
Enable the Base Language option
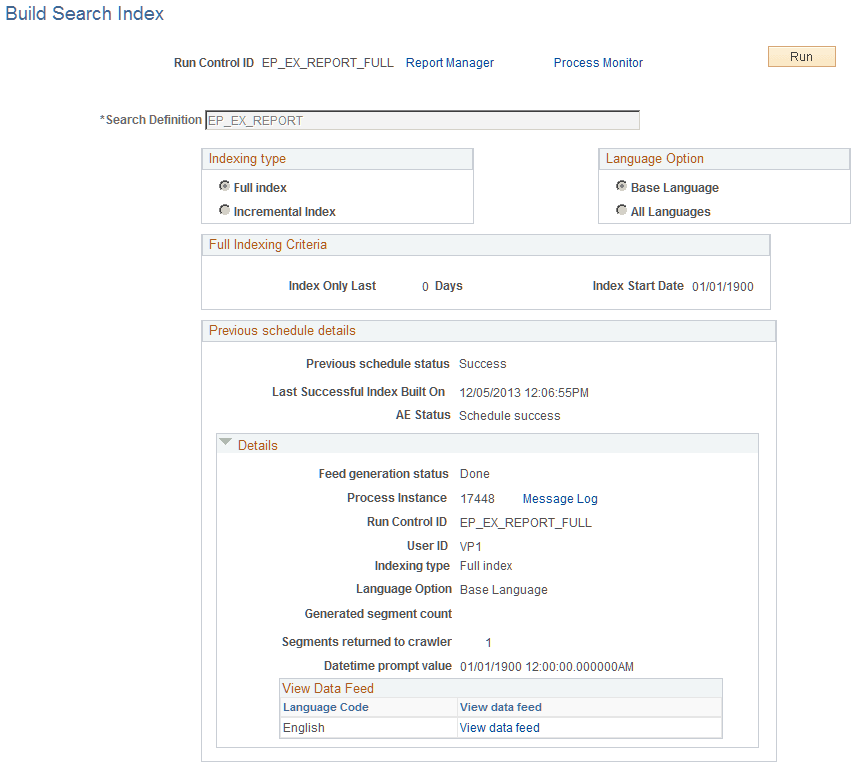tap(621, 187)
